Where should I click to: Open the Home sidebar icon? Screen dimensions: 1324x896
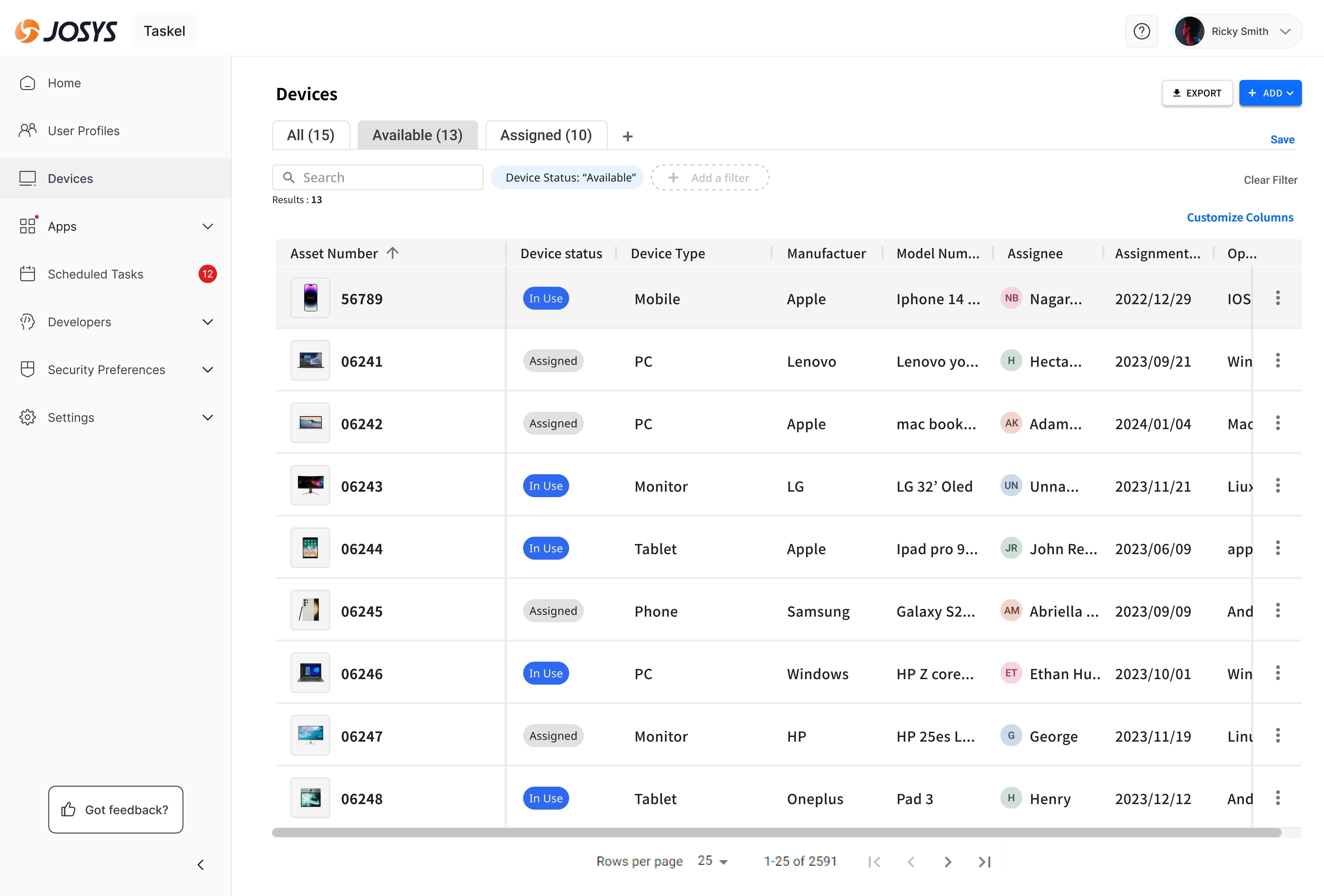[x=27, y=83]
